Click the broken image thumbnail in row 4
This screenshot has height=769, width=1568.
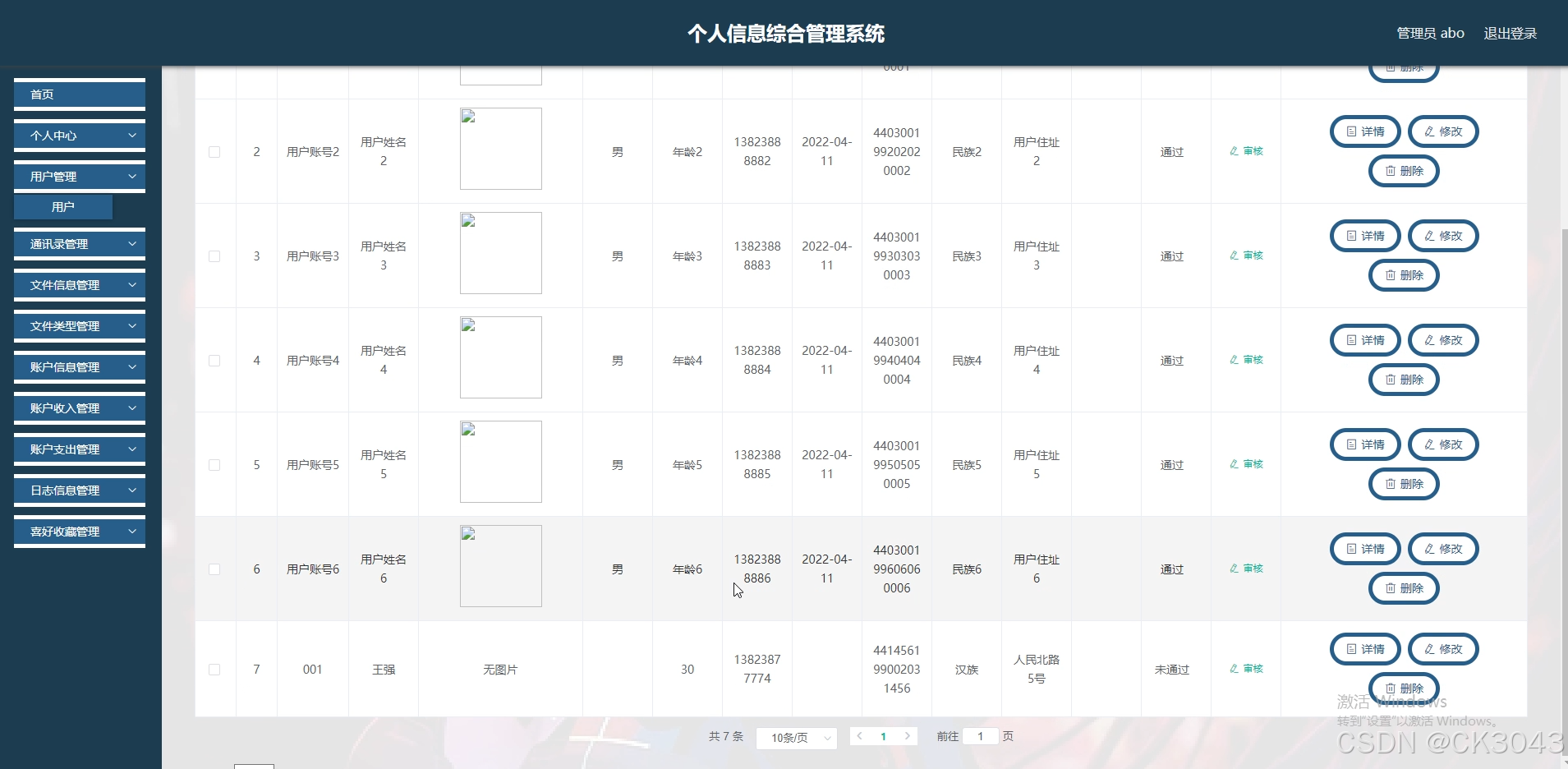[x=501, y=357]
